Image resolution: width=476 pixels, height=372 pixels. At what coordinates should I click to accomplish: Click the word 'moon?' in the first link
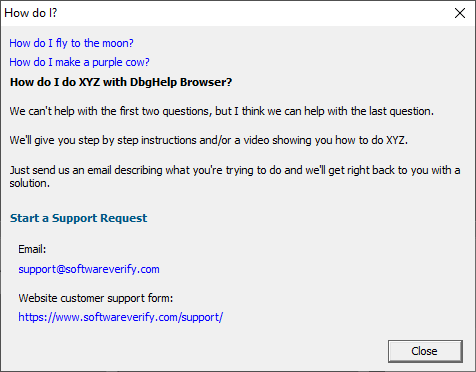(x=118, y=43)
